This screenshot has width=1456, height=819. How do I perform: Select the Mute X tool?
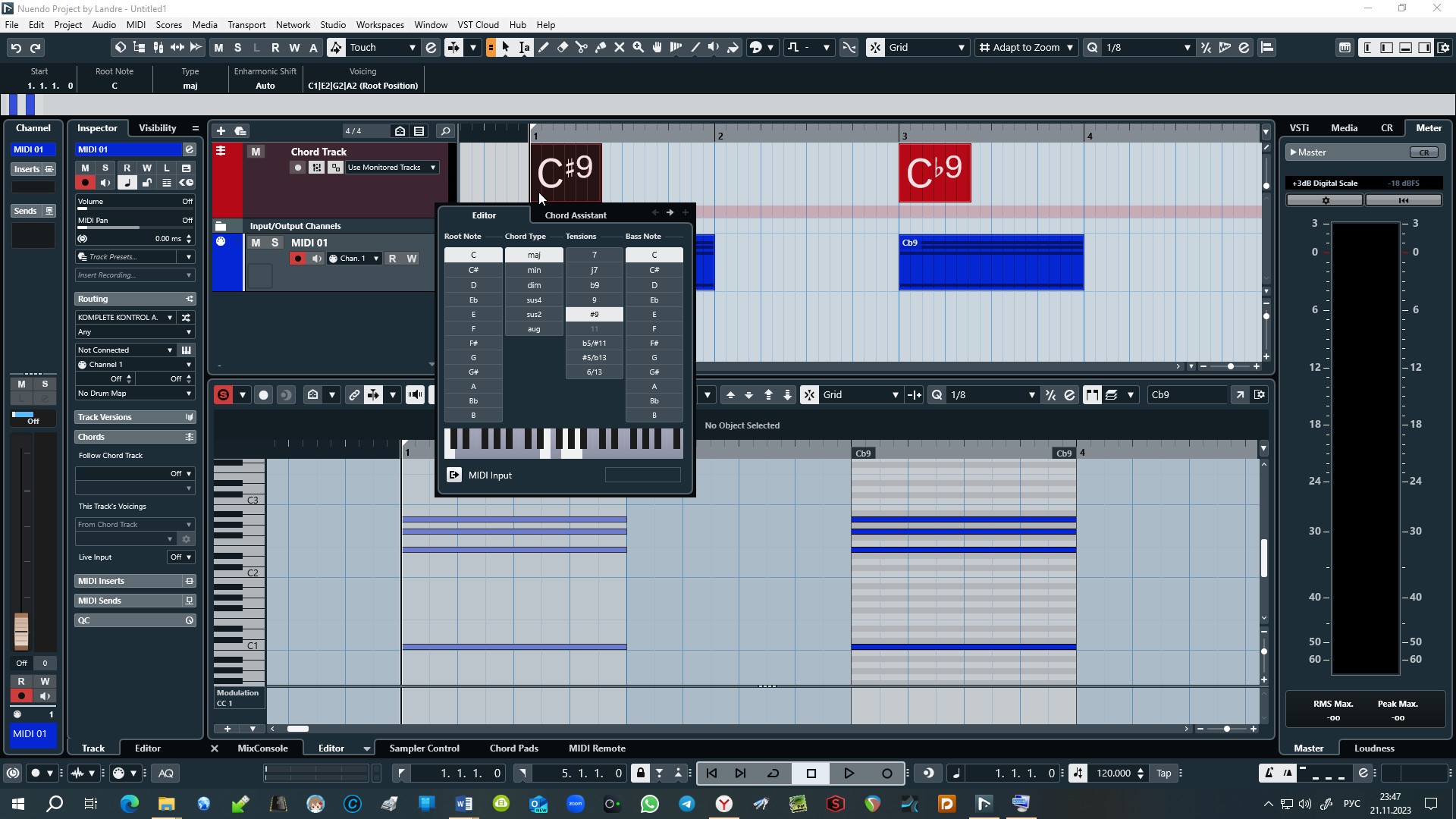click(620, 47)
